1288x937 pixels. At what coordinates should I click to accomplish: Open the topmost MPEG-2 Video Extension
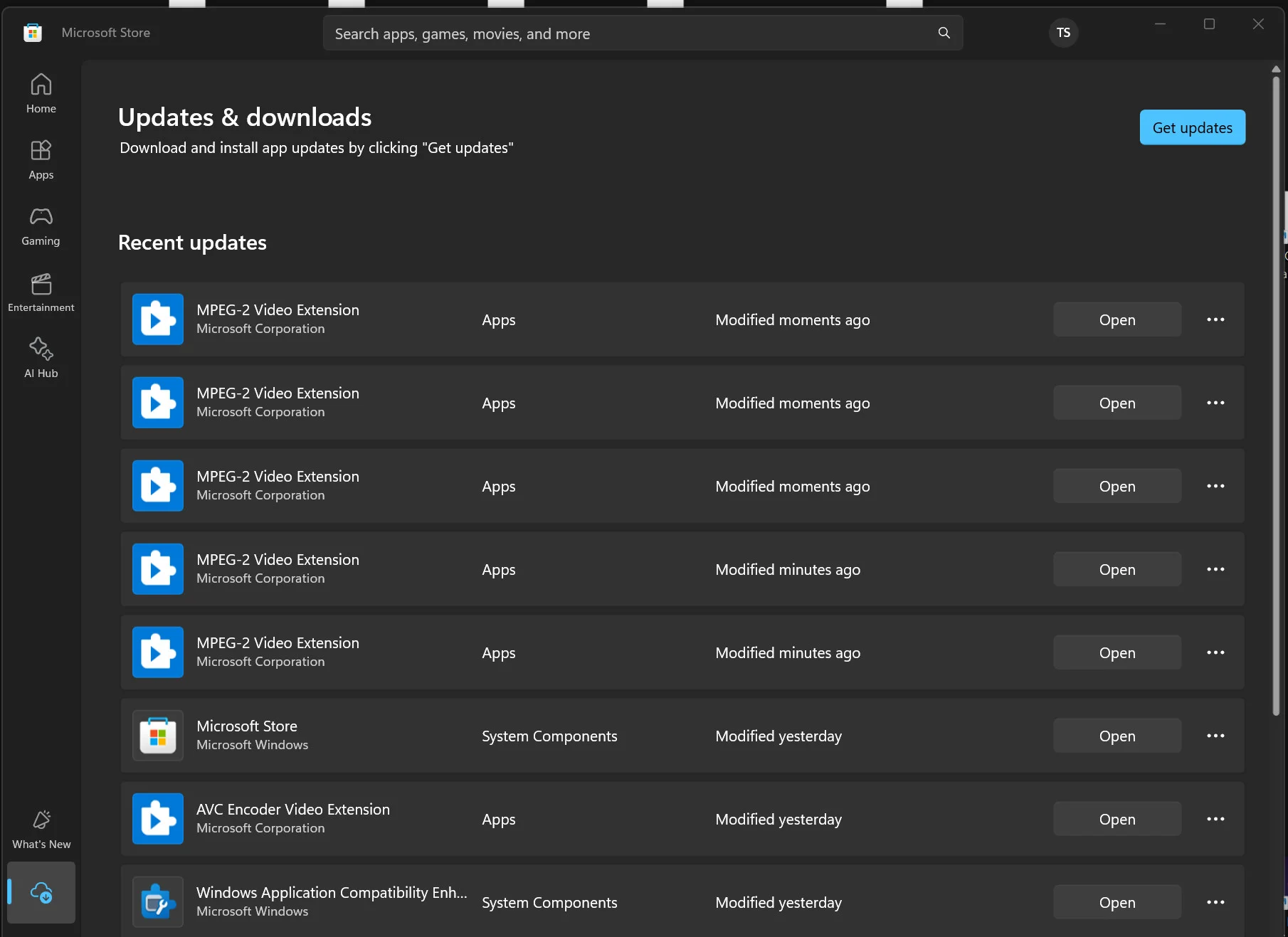tap(1117, 319)
